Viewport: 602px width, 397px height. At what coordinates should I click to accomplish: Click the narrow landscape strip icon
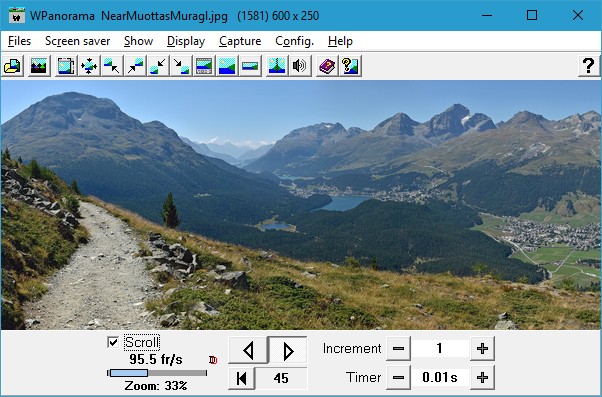(250, 66)
